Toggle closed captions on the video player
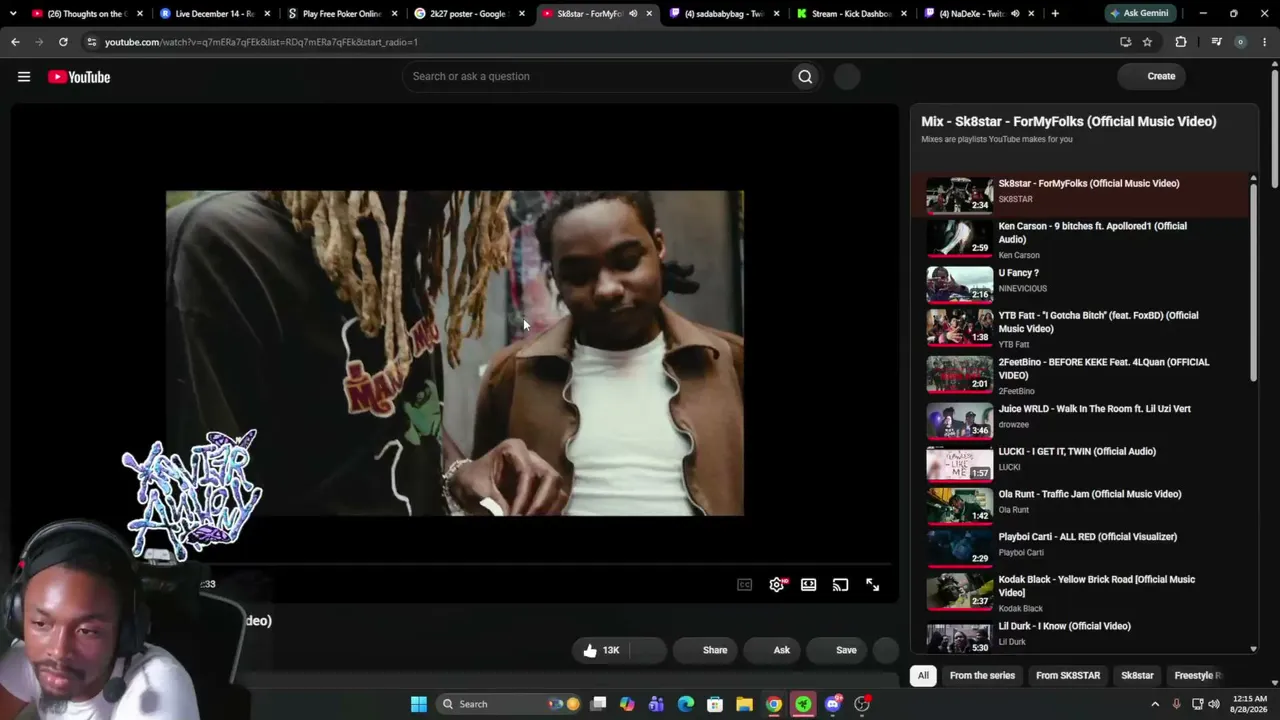The width and height of the screenshot is (1280, 720). pos(744,585)
